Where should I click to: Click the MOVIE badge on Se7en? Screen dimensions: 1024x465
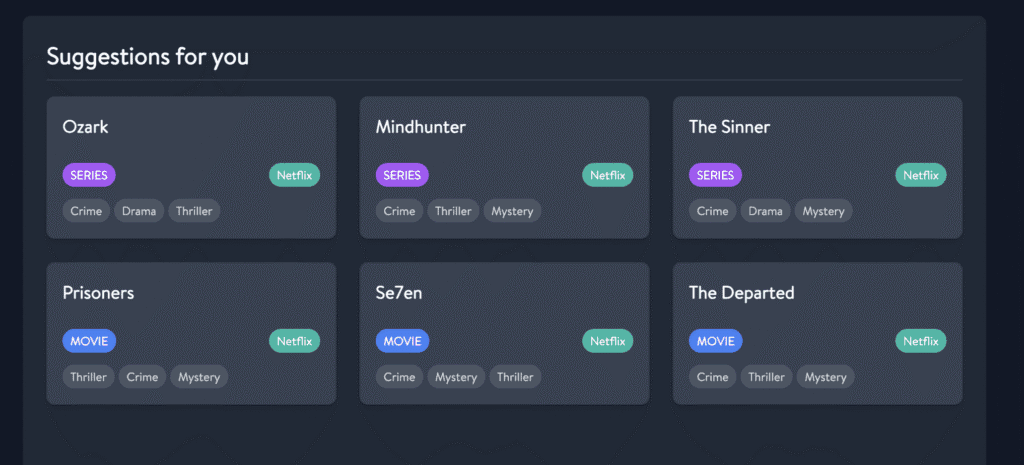pyautogui.click(x=402, y=341)
